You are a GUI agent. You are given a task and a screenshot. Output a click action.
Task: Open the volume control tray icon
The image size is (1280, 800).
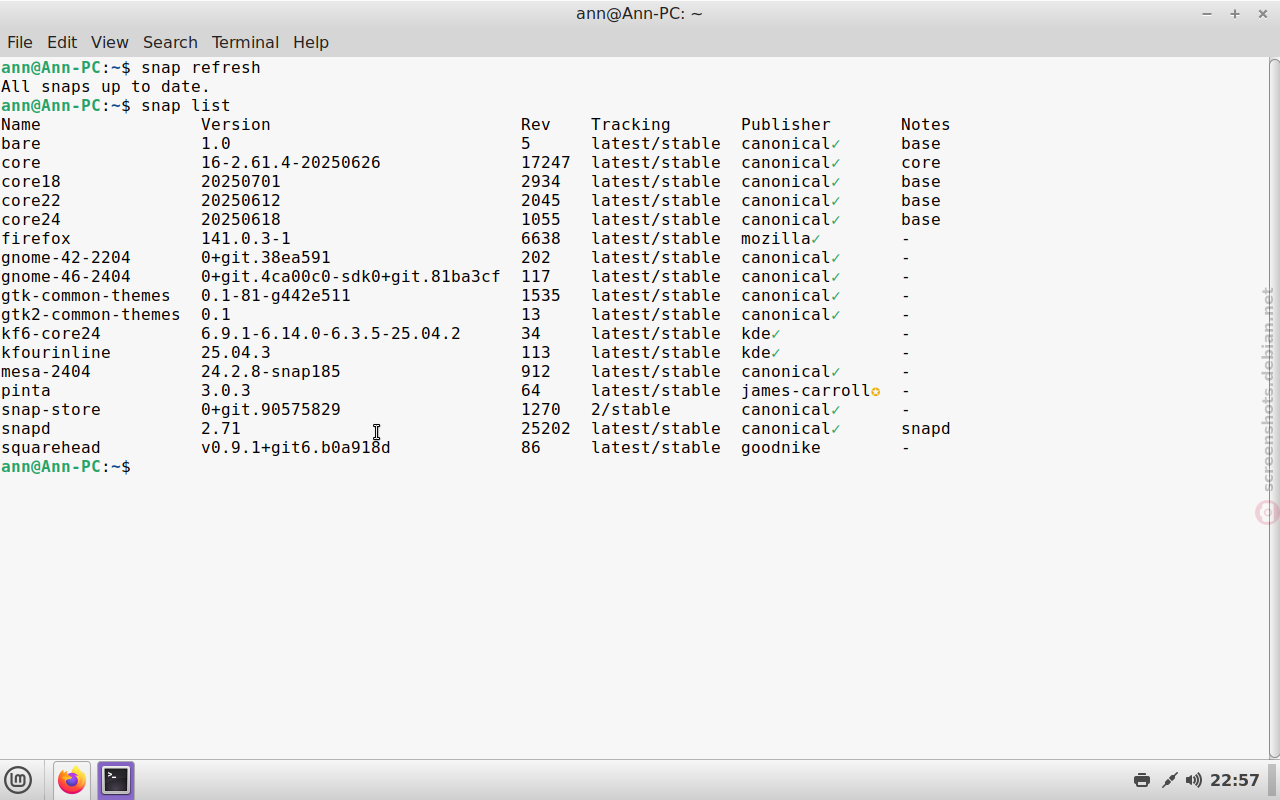click(1193, 780)
